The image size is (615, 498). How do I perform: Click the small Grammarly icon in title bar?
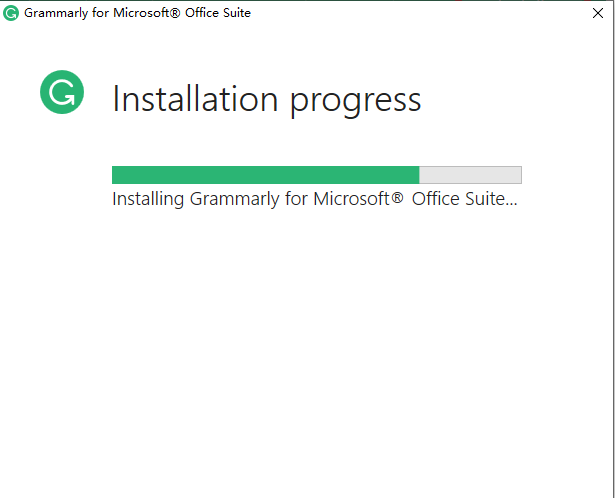coord(11,13)
